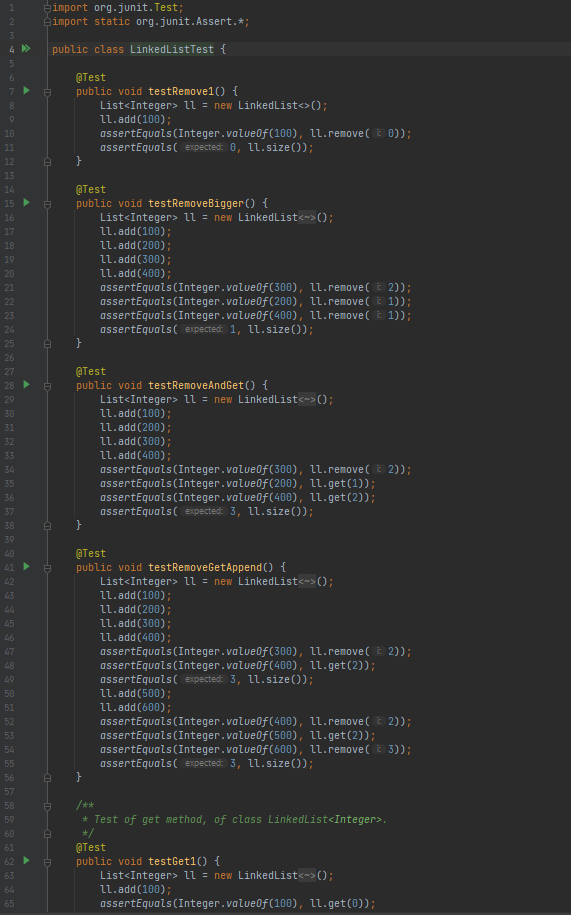Click 'import org.junit.Test;' statement
Image resolution: width=571 pixels, height=915 pixels.
click(x=118, y=8)
